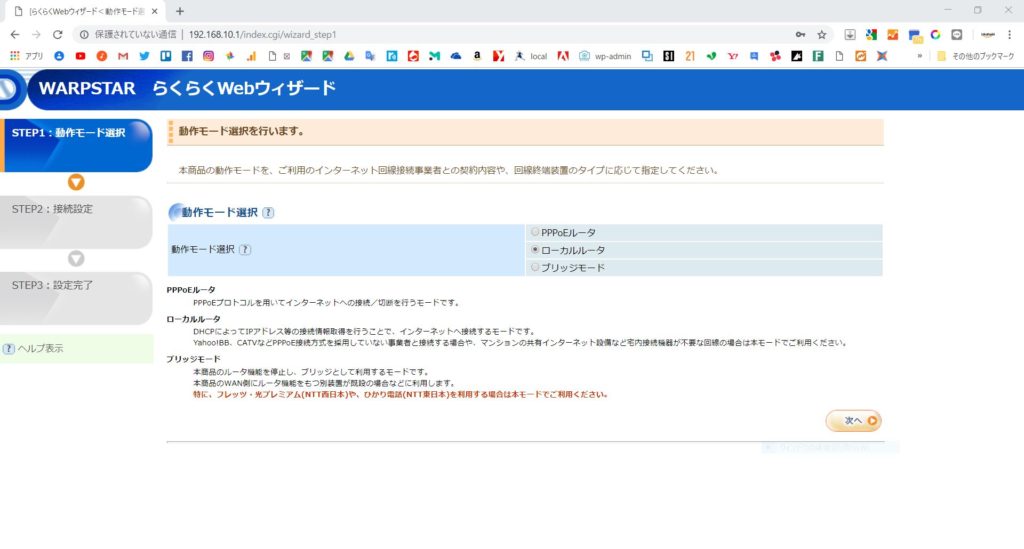Click the saved password key icon
1024x549 pixels.
[800, 34]
